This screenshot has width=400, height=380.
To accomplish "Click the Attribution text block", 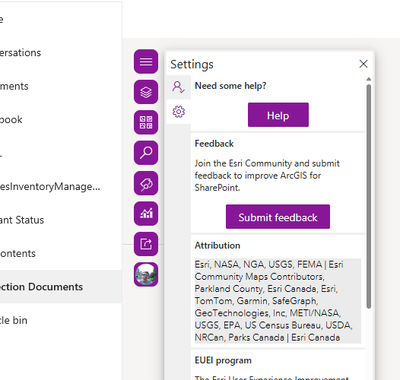I will point(278,301).
